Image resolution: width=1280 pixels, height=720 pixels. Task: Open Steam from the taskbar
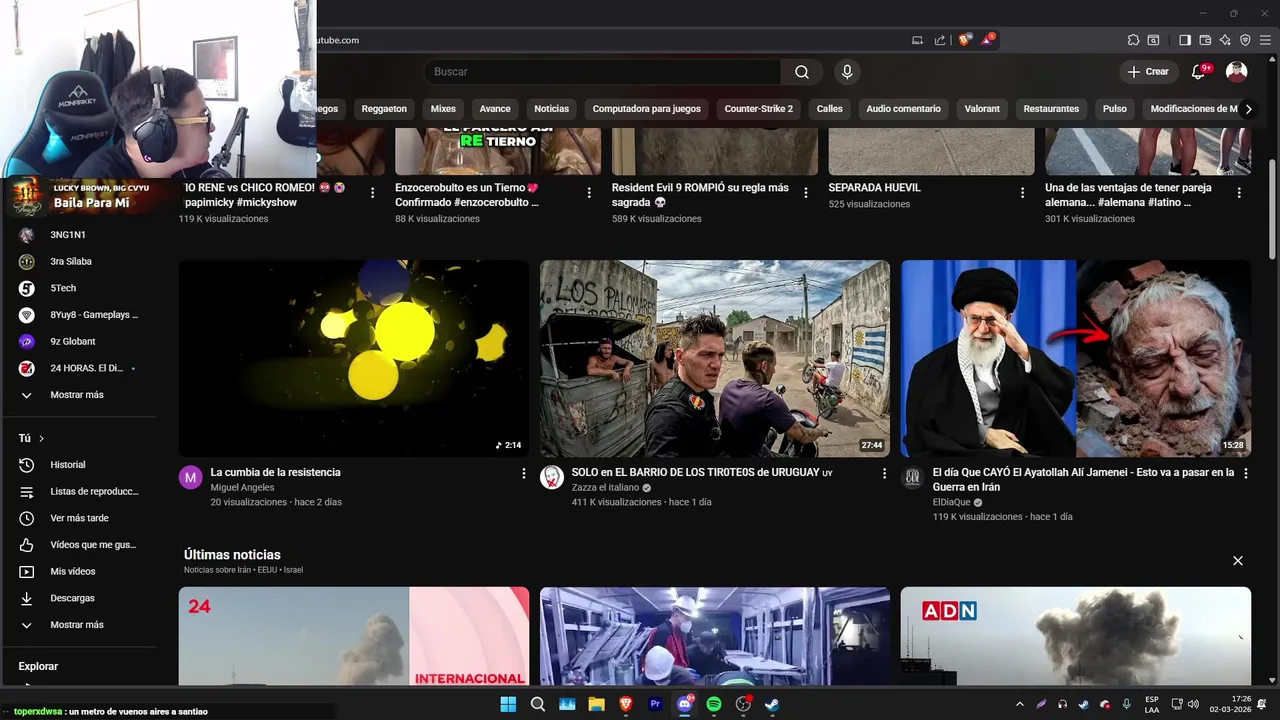point(772,704)
